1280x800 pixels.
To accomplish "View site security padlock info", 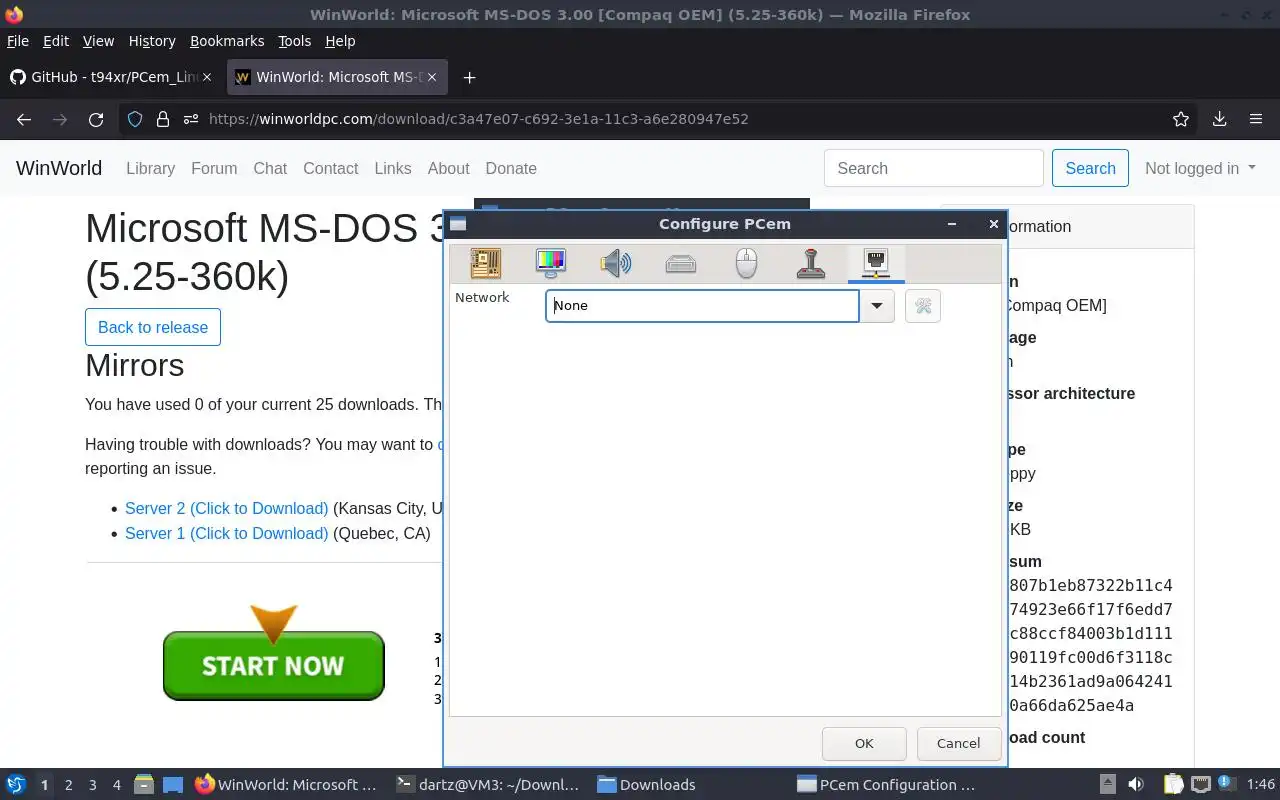I will click(x=163, y=119).
